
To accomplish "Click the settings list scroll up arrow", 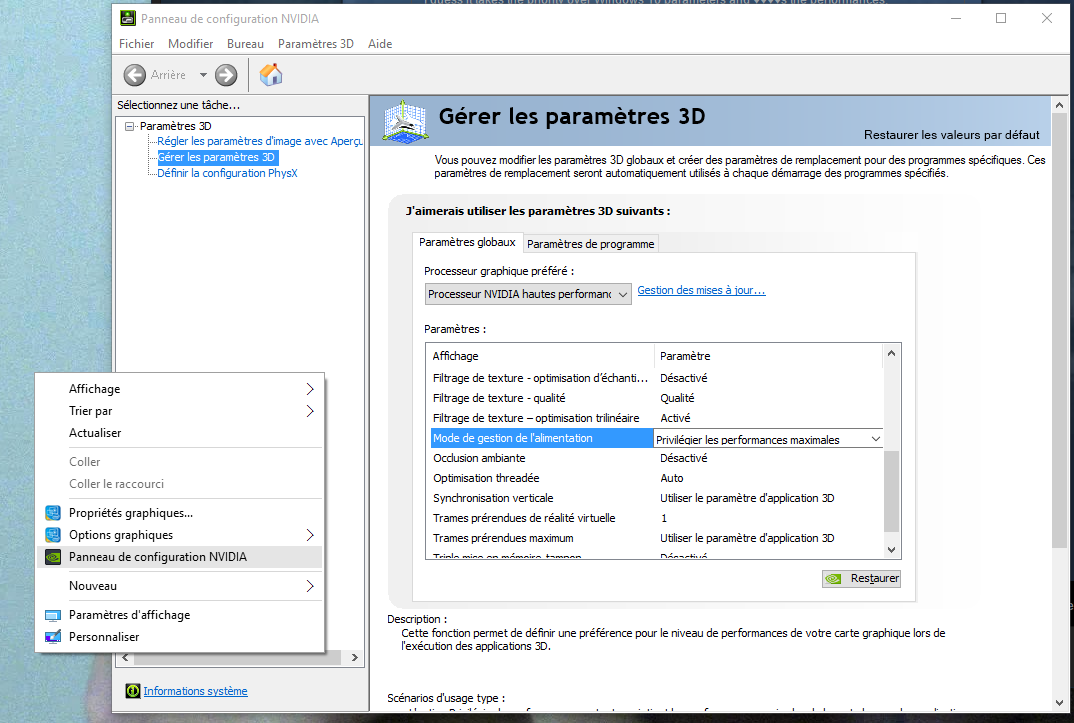I will point(891,353).
